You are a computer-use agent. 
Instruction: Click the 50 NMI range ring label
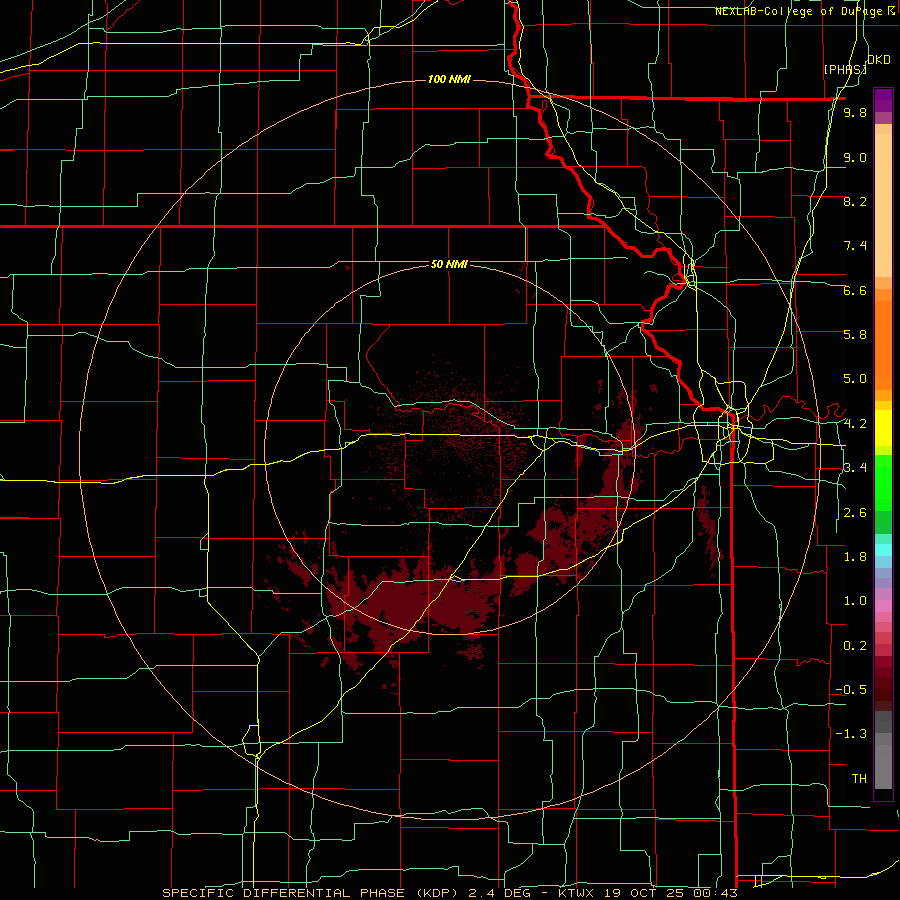click(x=449, y=264)
